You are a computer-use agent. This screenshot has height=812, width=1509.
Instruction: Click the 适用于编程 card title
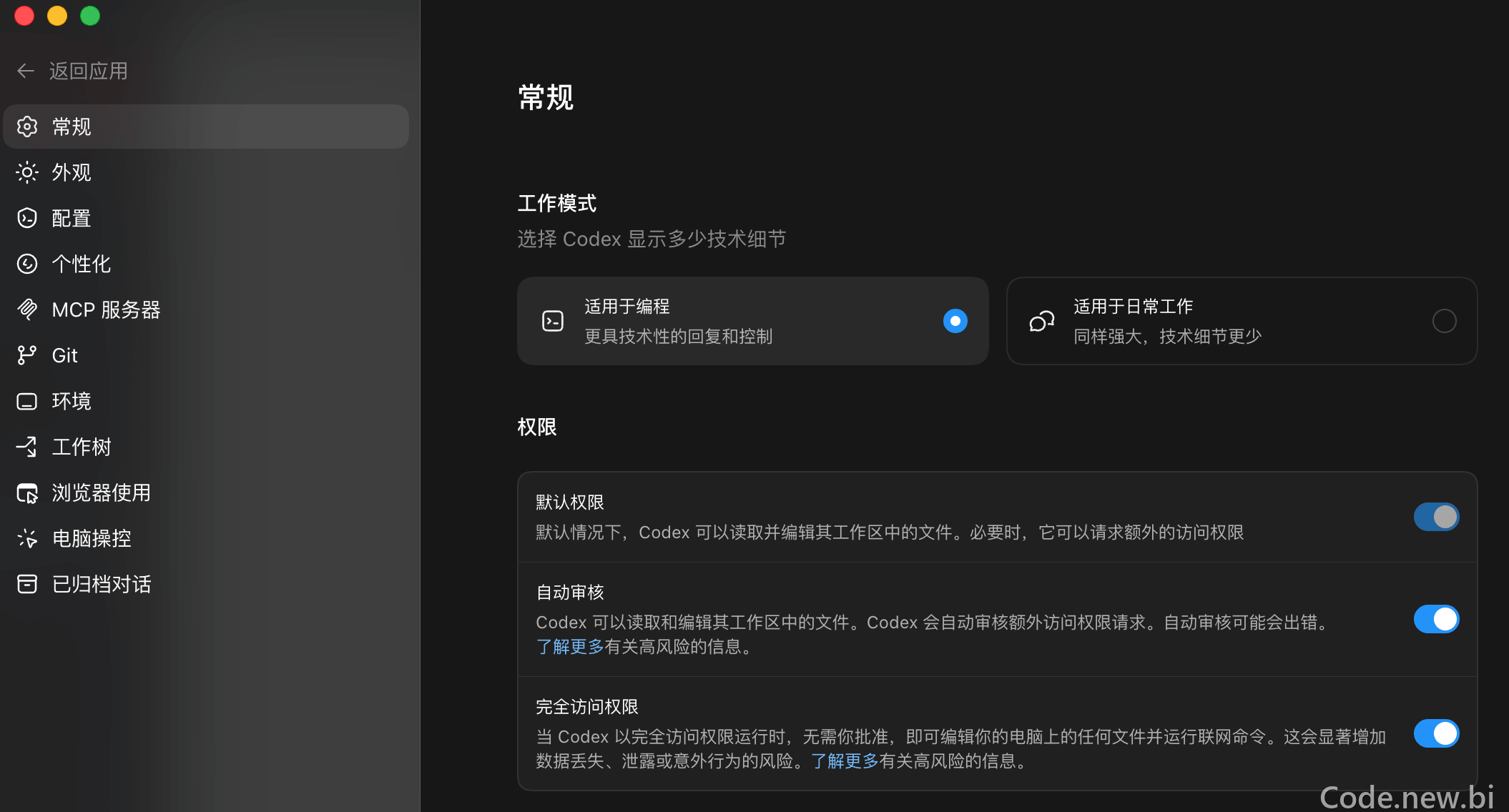pyautogui.click(x=627, y=307)
